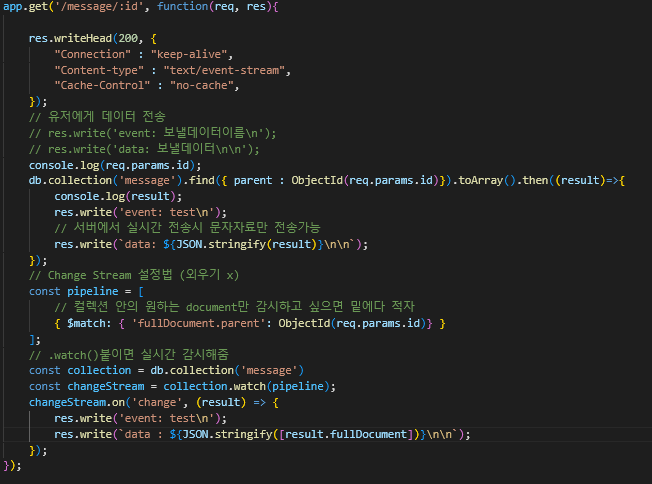
Task: Click the 'fullDocument.parent' string key
Action: (198, 323)
